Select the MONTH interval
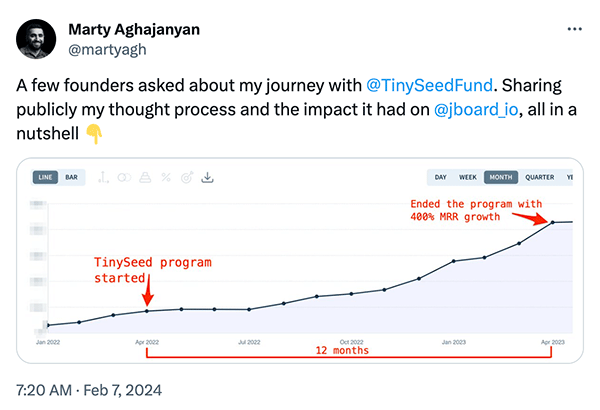The height and width of the screenshot is (410, 600). point(501,177)
